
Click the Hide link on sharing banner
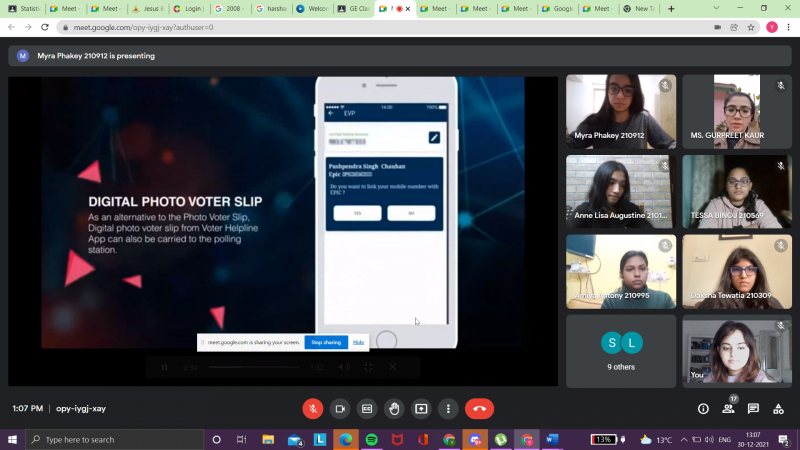[358, 342]
